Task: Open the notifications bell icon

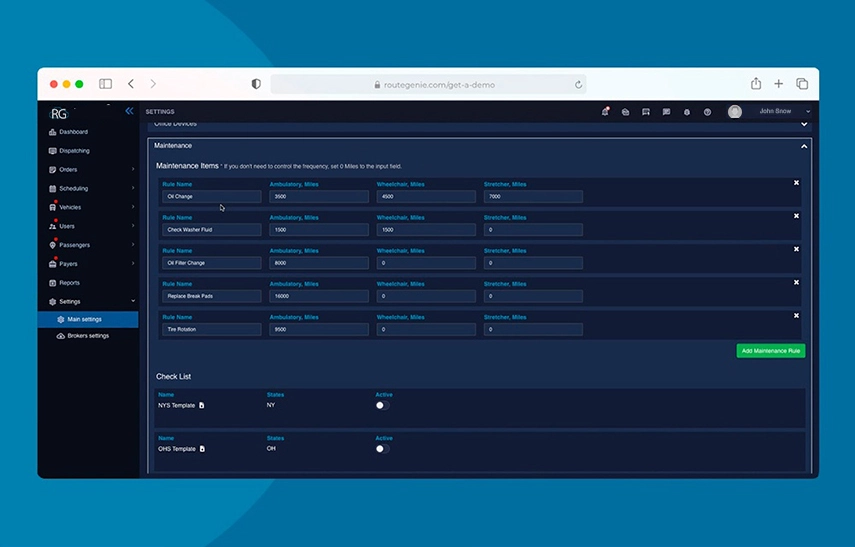Action: tap(605, 111)
